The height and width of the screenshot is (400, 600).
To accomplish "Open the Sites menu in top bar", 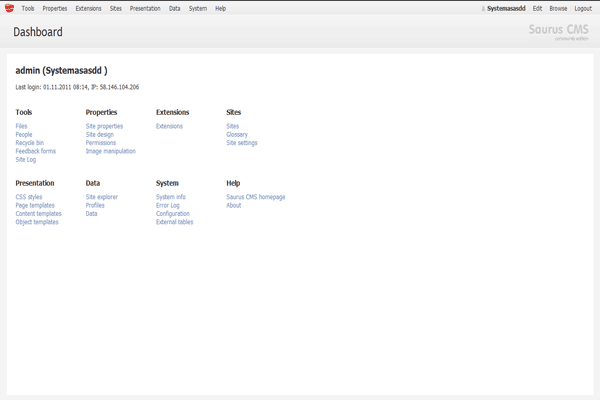I will (116, 8).
